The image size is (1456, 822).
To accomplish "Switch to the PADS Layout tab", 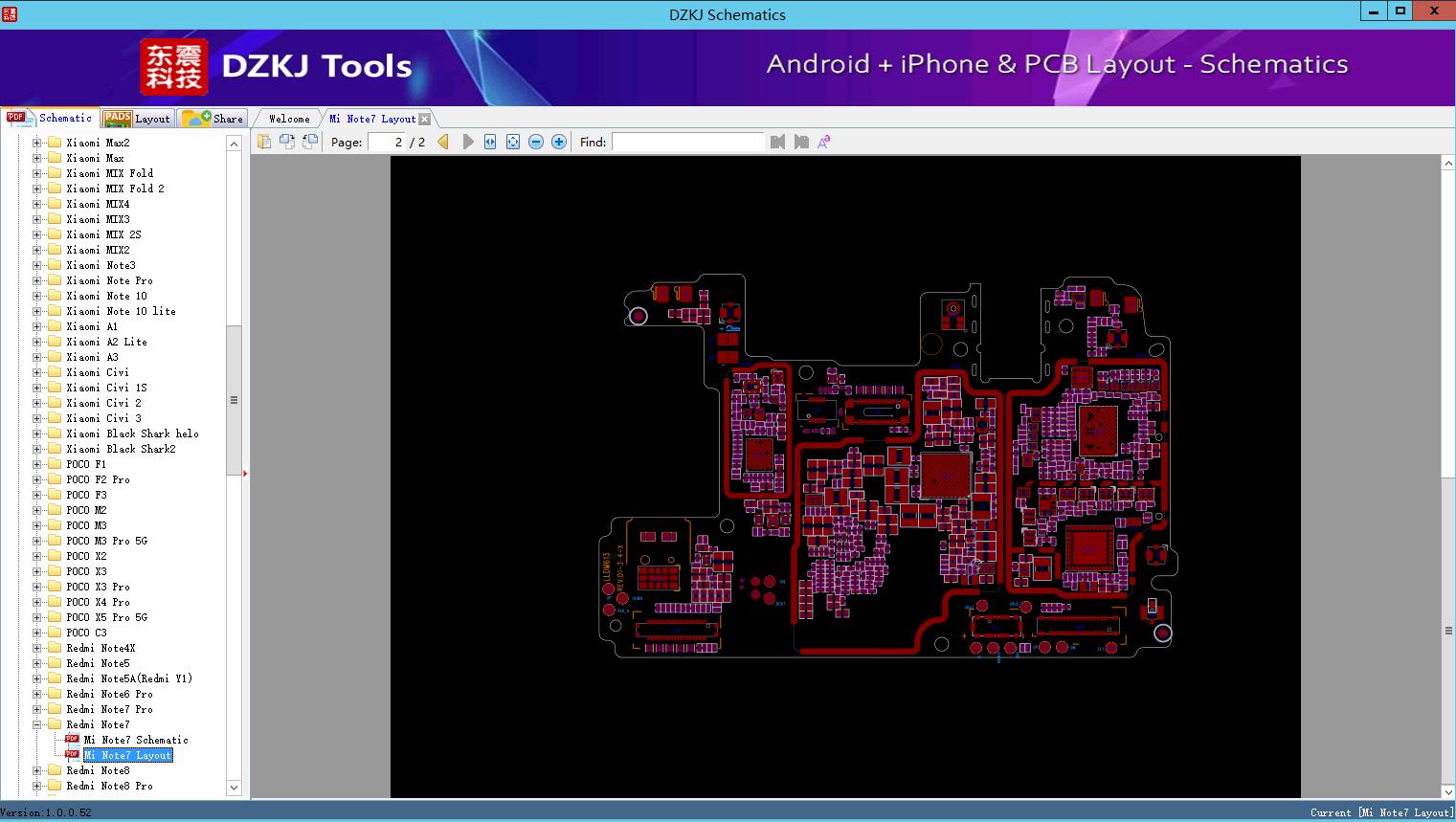I will point(137,119).
